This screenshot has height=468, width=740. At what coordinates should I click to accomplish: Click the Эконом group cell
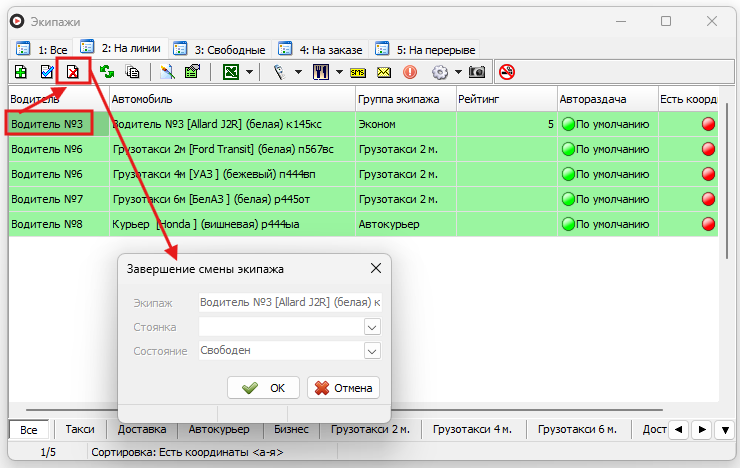pos(406,124)
